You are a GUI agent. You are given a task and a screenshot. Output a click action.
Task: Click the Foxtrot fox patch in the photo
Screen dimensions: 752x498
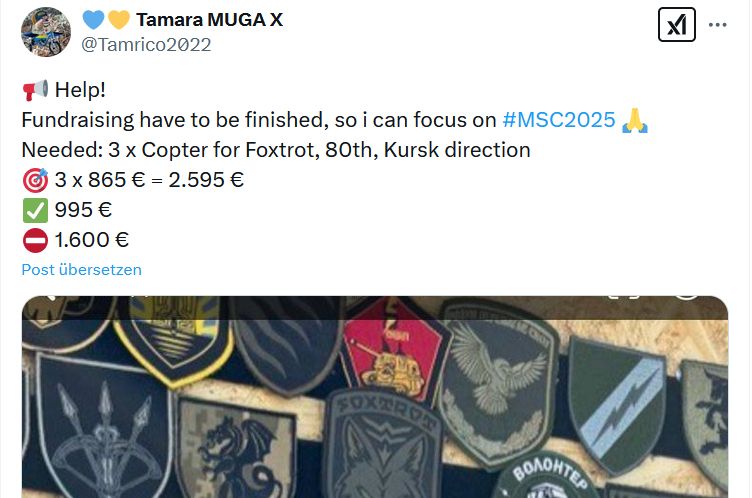click(x=383, y=444)
